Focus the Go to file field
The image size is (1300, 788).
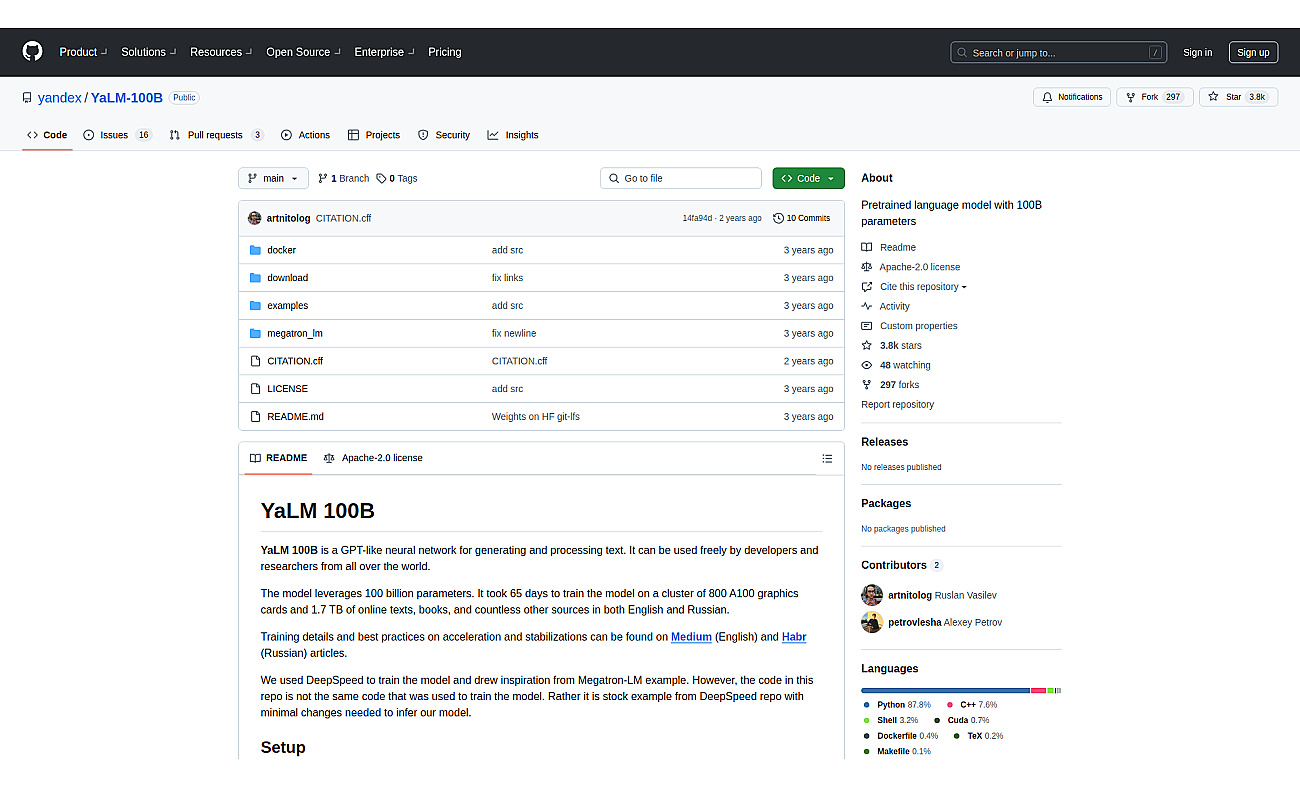tap(681, 178)
